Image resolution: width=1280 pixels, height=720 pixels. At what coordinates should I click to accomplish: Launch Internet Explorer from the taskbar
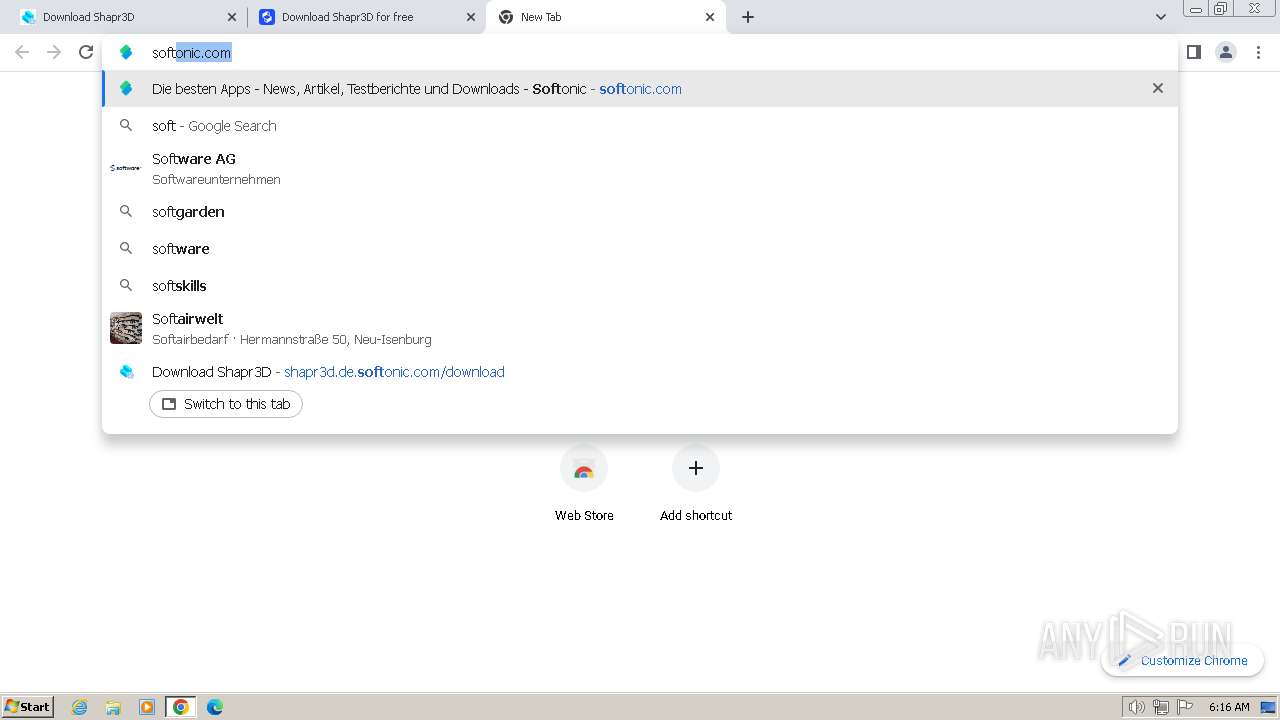[x=80, y=707]
